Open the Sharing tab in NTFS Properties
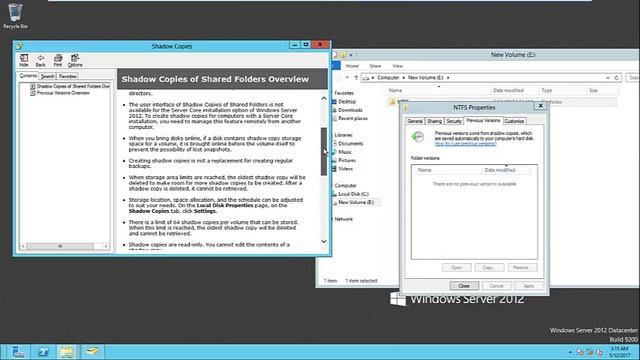 pos(434,121)
